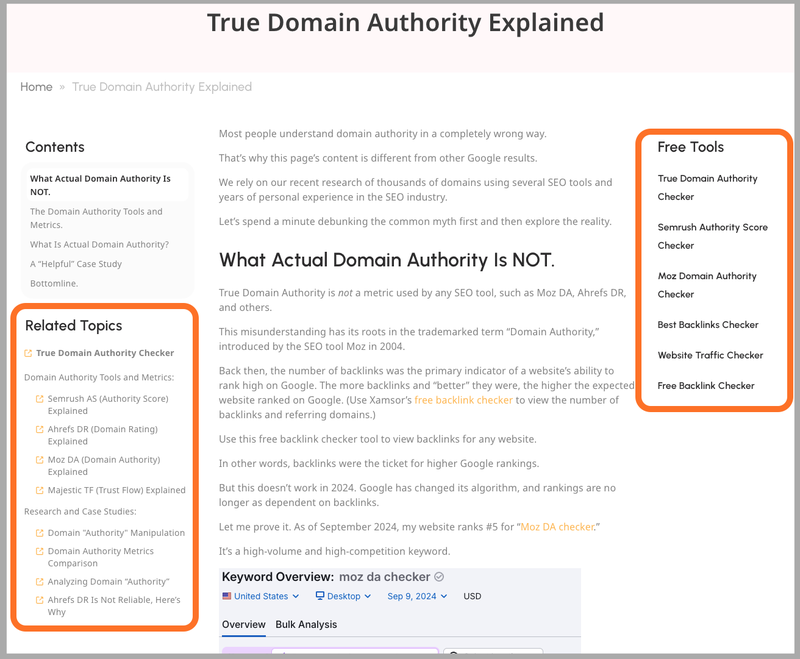
Task: Switch to the Bulk Analysis tab
Action: 305,624
